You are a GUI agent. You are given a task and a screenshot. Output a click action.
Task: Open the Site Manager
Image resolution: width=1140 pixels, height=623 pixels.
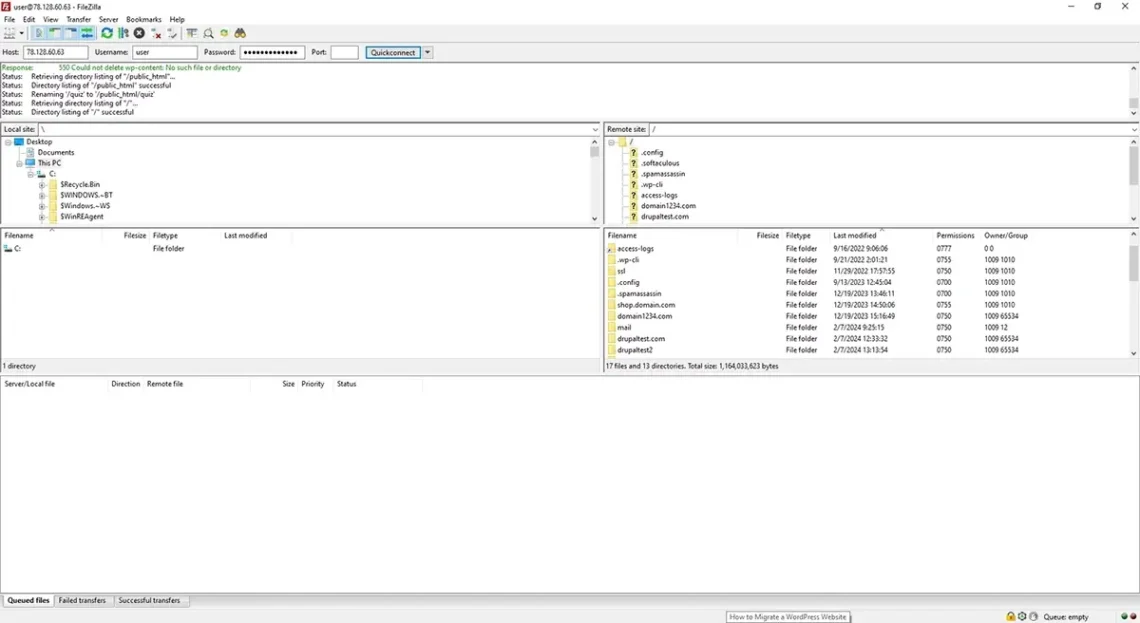[10, 33]
